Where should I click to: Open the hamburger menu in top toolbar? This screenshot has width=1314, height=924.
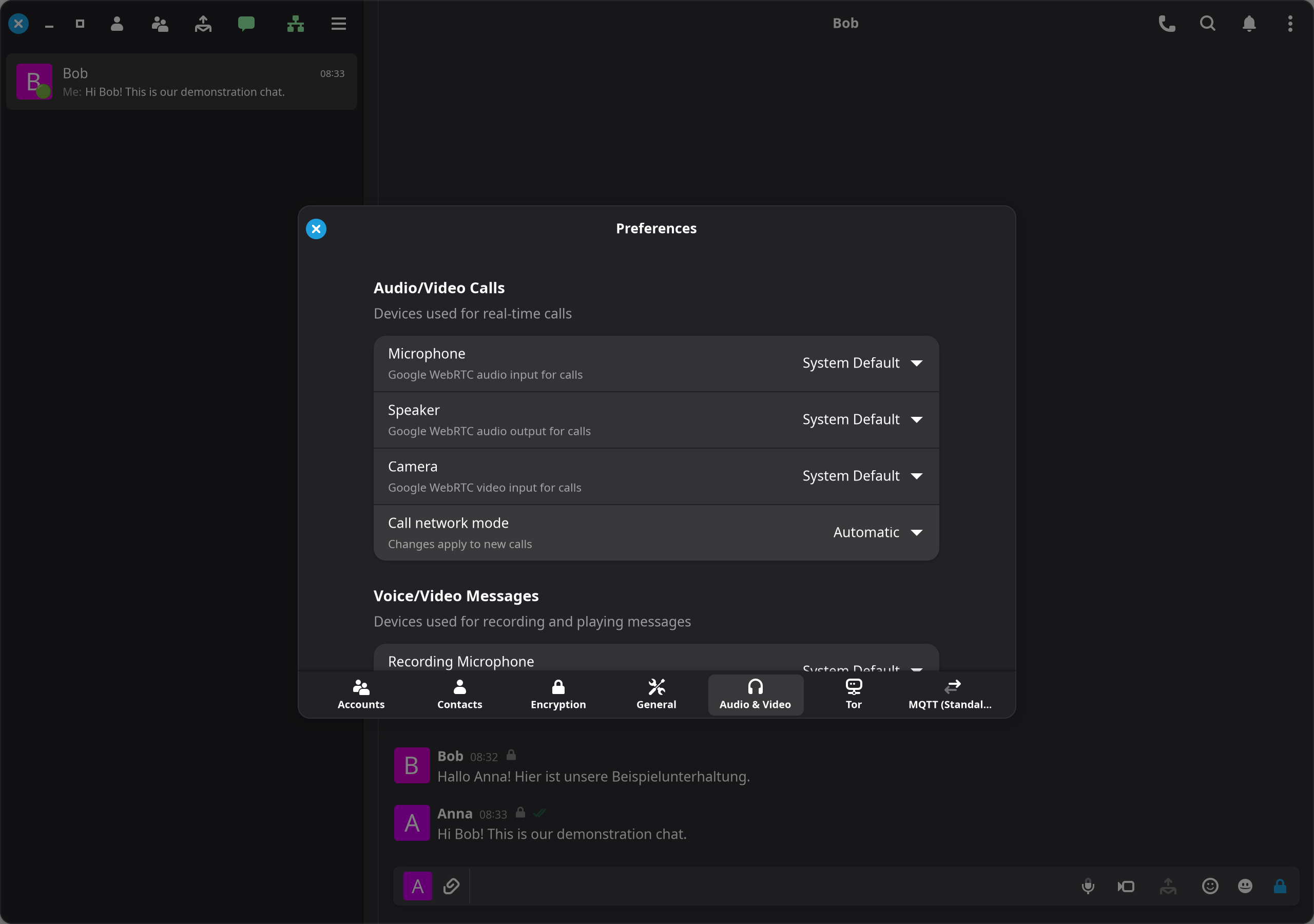(339, 24)
